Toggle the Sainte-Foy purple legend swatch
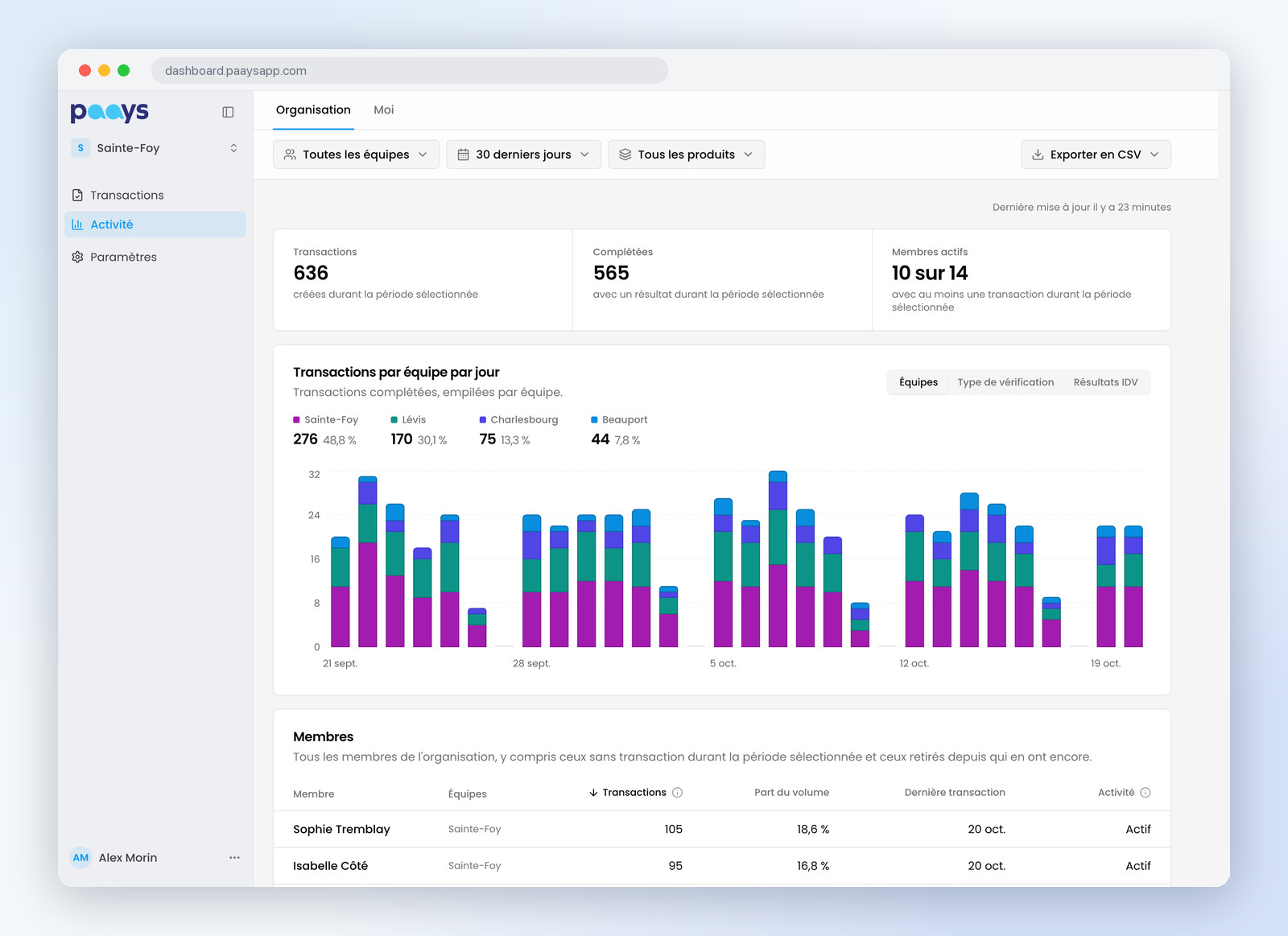 coord(296,420)
